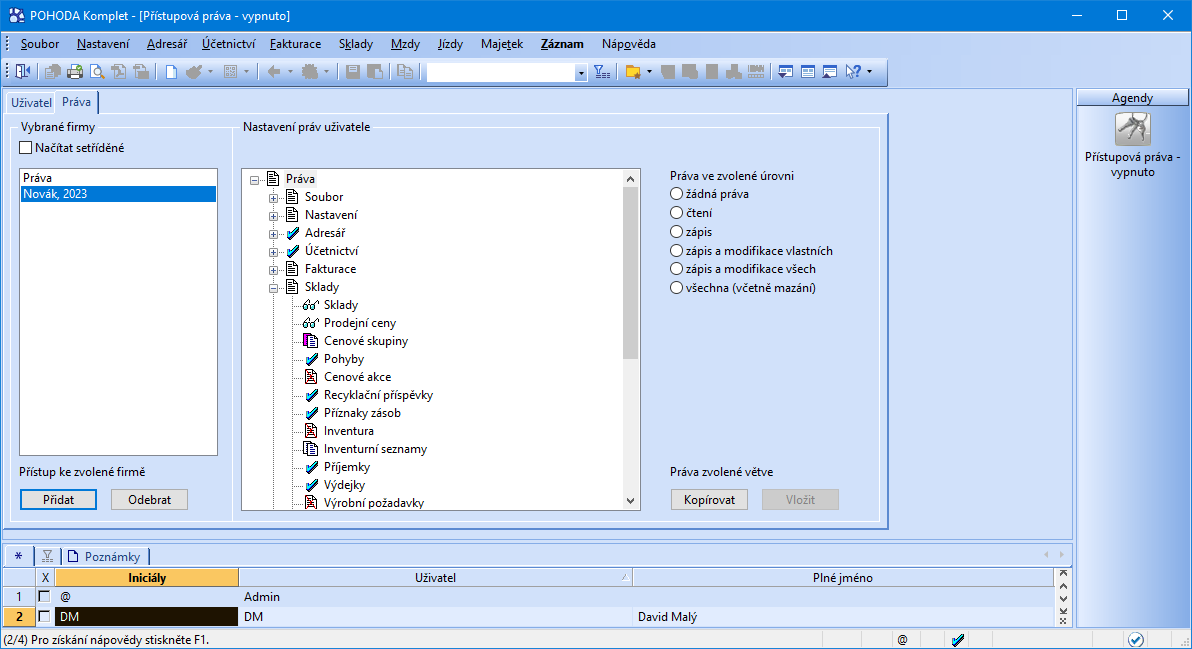Expand the Soubor tree node
The image size is (1192, 649).
coord(273,198)
